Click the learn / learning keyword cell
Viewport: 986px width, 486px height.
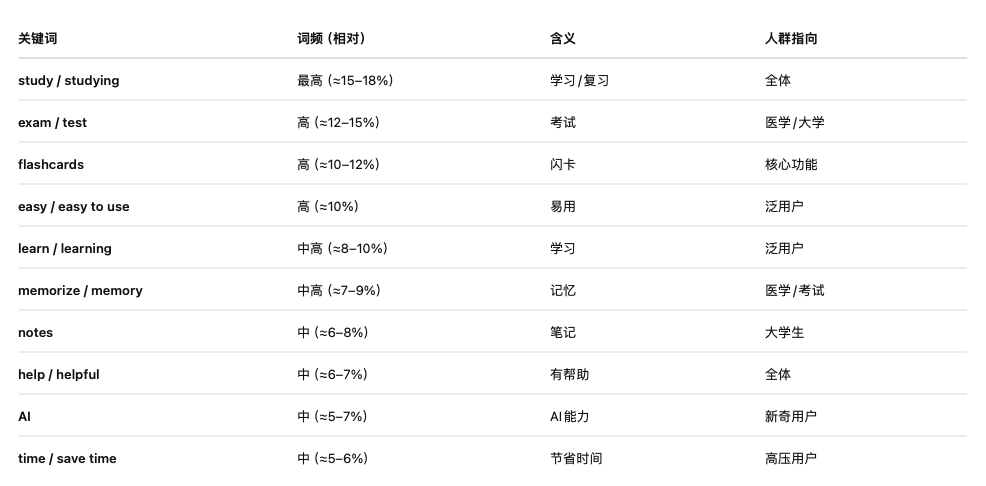65,249
